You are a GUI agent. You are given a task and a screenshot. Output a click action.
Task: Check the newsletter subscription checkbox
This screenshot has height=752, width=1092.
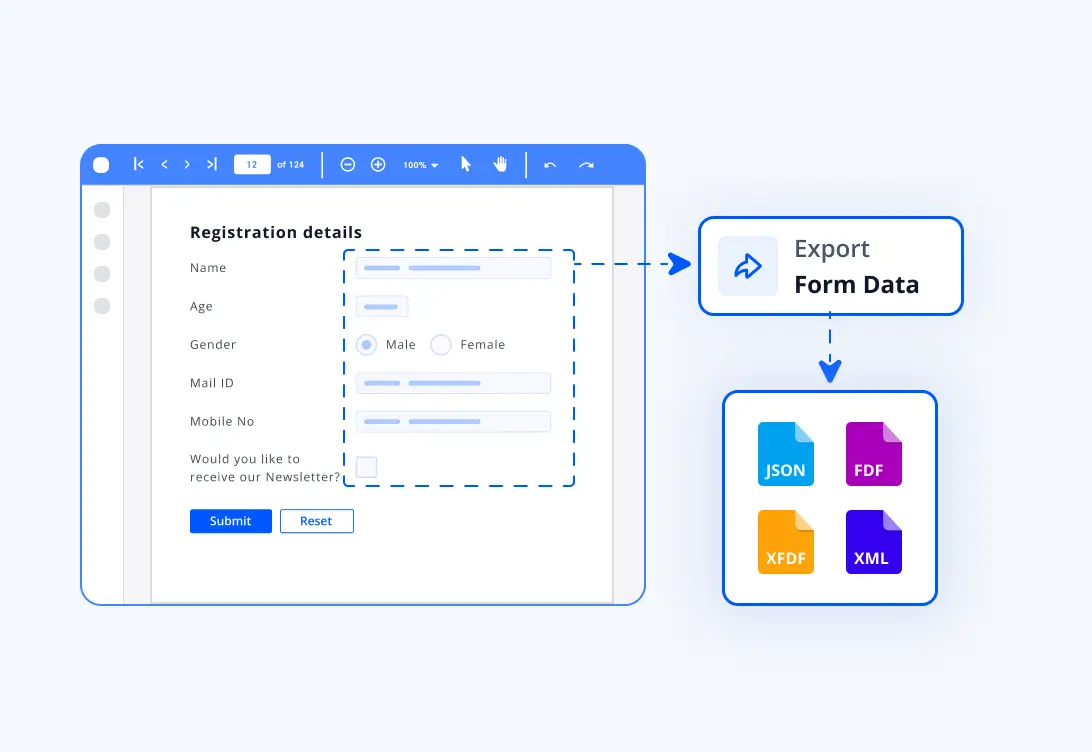pos(366,466)
